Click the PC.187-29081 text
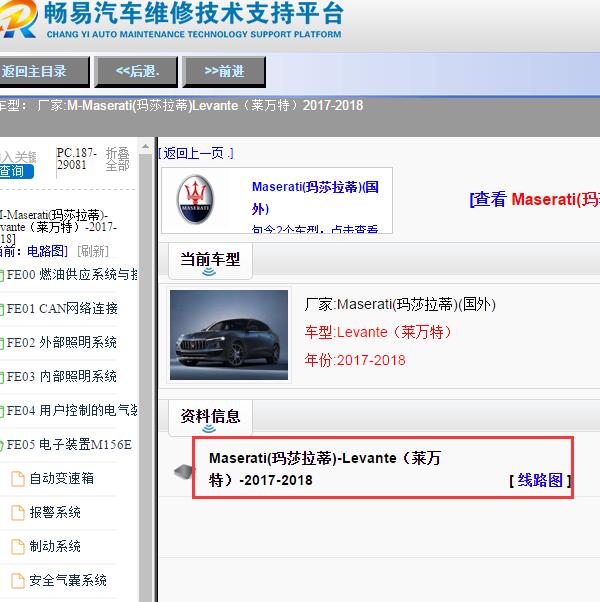Image resolution: width=600 pixels, height=602 pixels. point(76,159)
